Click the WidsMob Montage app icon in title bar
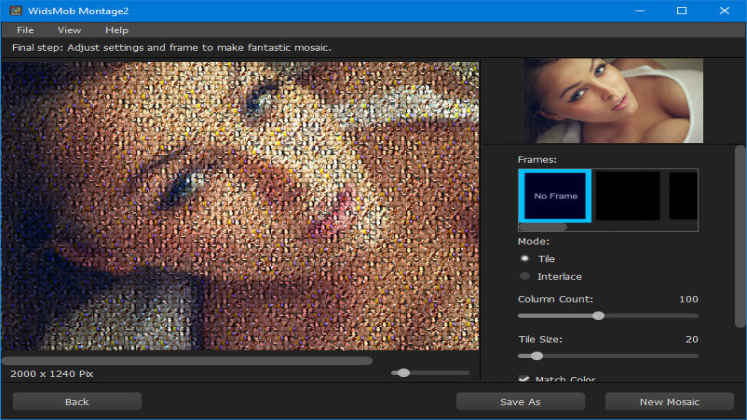This screenshot has width=747, height=420. [x=14, y=10]
